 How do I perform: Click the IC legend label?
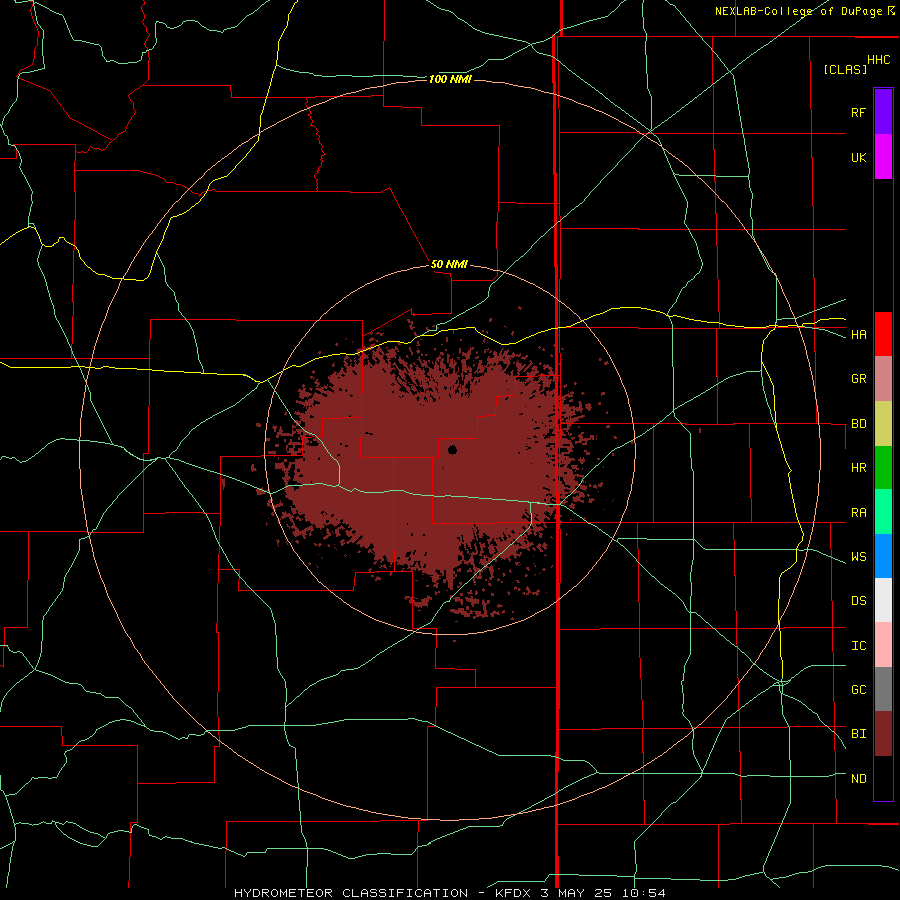click(x=858, y=646)
